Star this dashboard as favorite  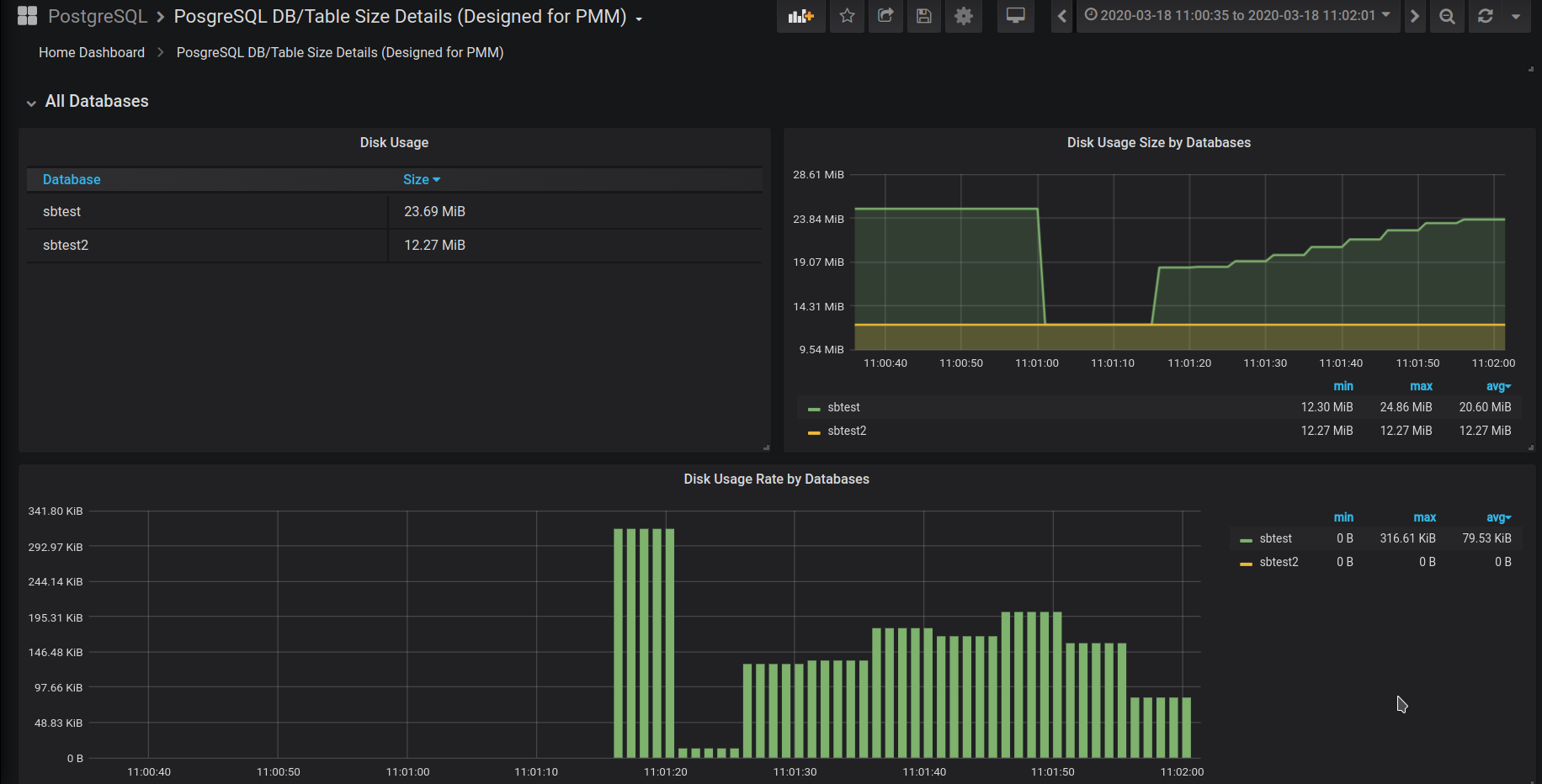(847, 16)
